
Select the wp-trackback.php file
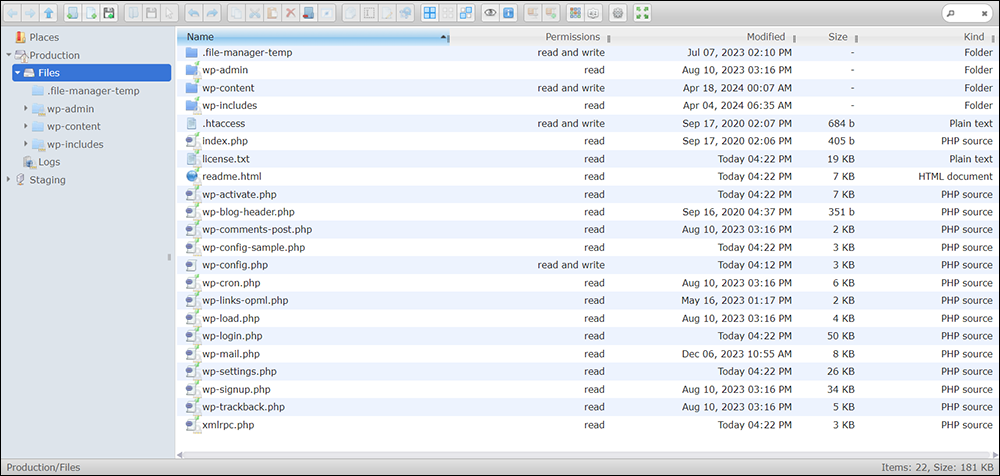[x=588, y=406]
